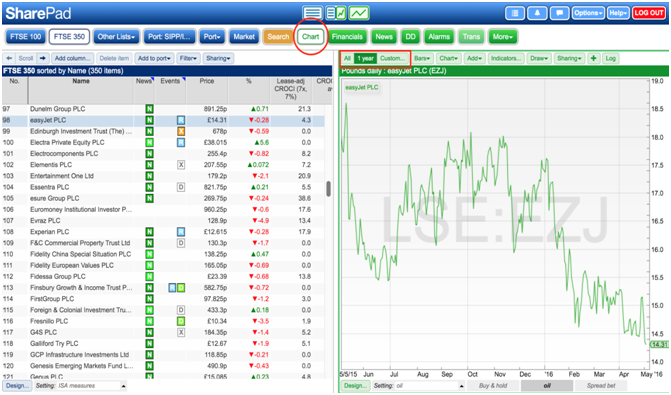Select the Evraz PLC row

point(163,221)
